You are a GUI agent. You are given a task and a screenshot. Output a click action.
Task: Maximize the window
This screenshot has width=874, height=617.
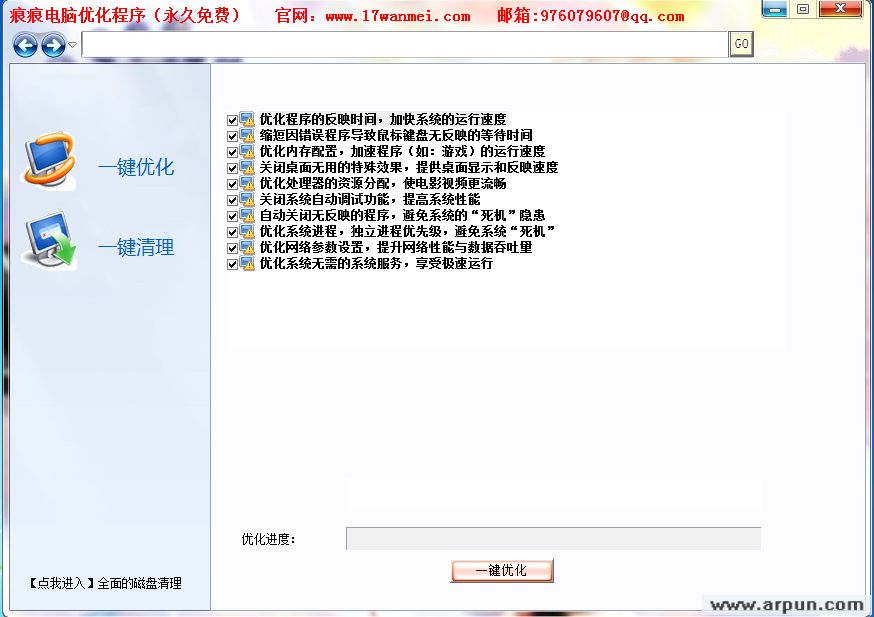tap(803, 9)
